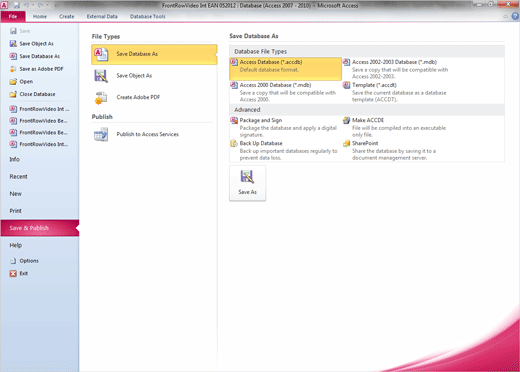The height and width of the screenshot is (372, 520).
Task: Click the Make ACCDE icon
Action: (x=346, y=120)
